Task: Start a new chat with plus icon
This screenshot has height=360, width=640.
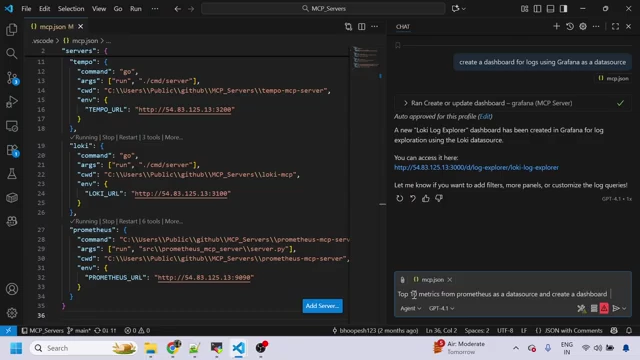Action: pos(556,27)
